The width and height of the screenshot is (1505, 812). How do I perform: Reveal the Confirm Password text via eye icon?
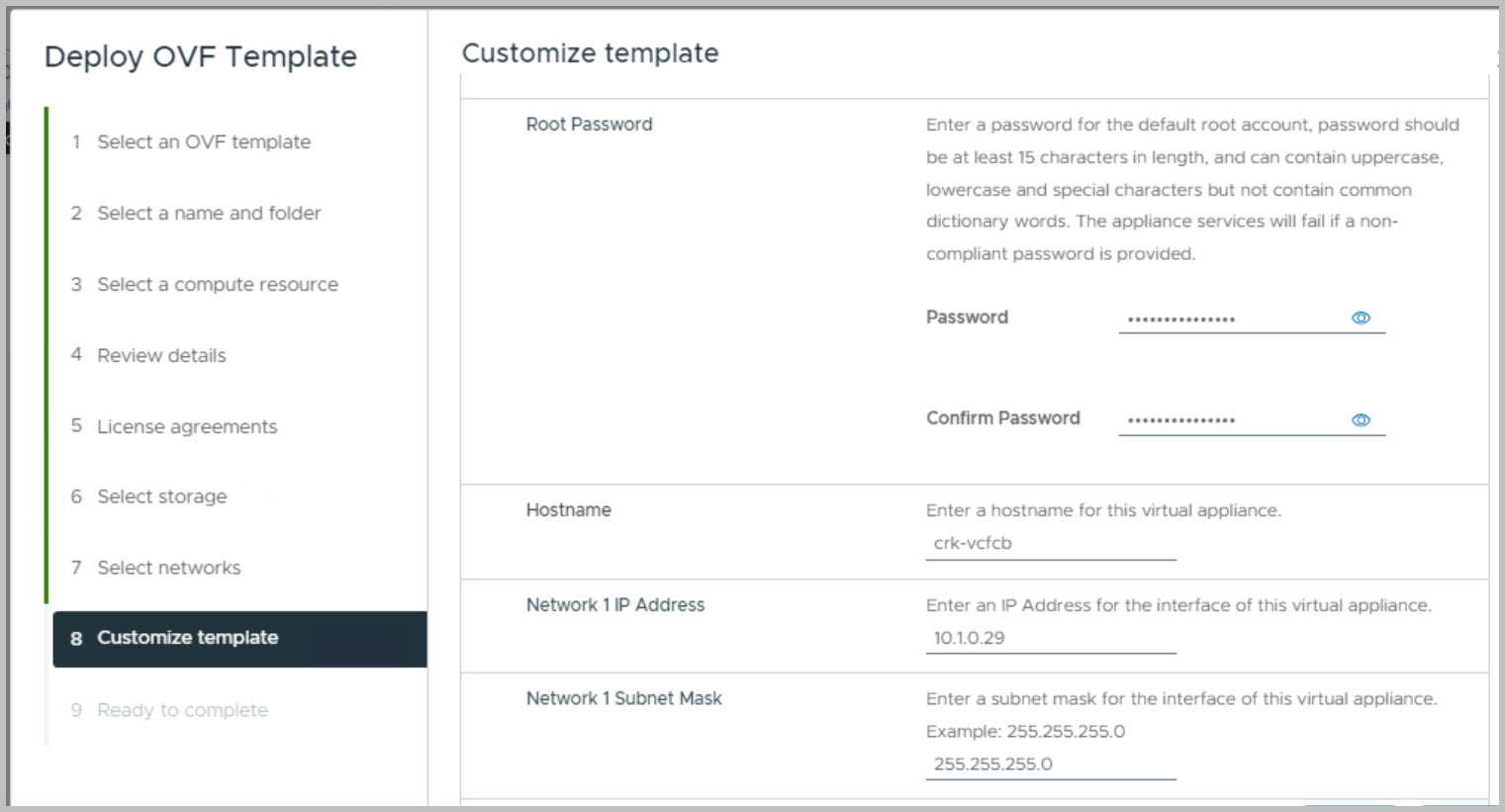coord(1361,420)
